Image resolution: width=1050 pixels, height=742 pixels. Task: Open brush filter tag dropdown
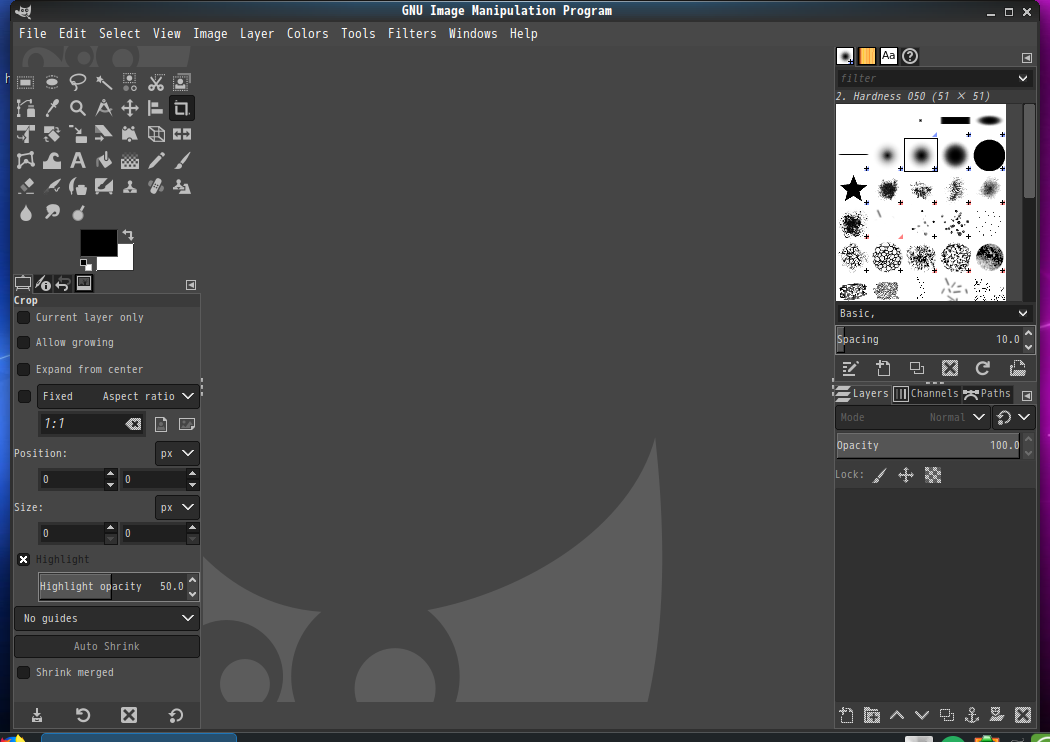1023,78
